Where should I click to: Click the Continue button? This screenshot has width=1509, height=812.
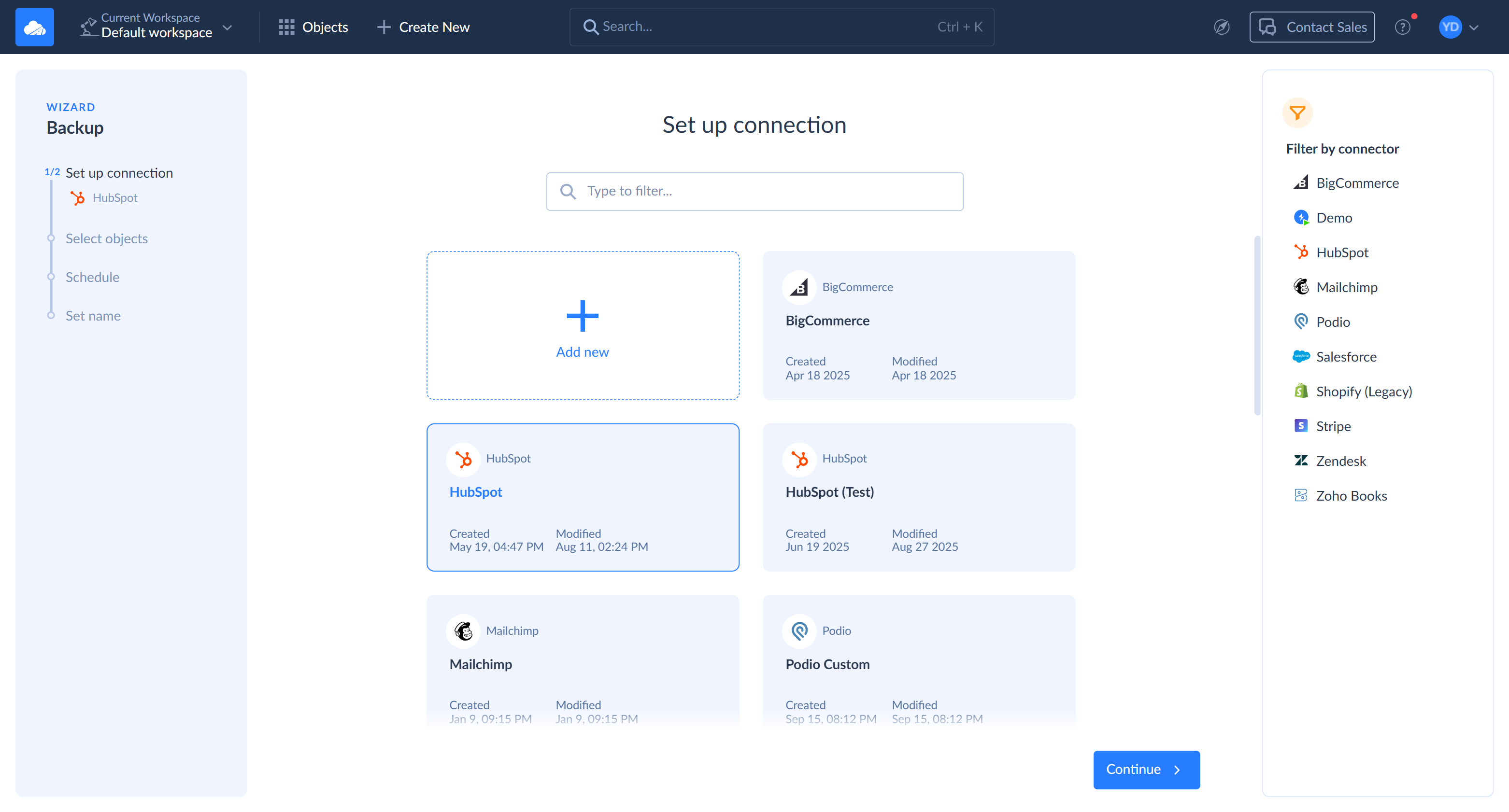(x=1146, y=769)
